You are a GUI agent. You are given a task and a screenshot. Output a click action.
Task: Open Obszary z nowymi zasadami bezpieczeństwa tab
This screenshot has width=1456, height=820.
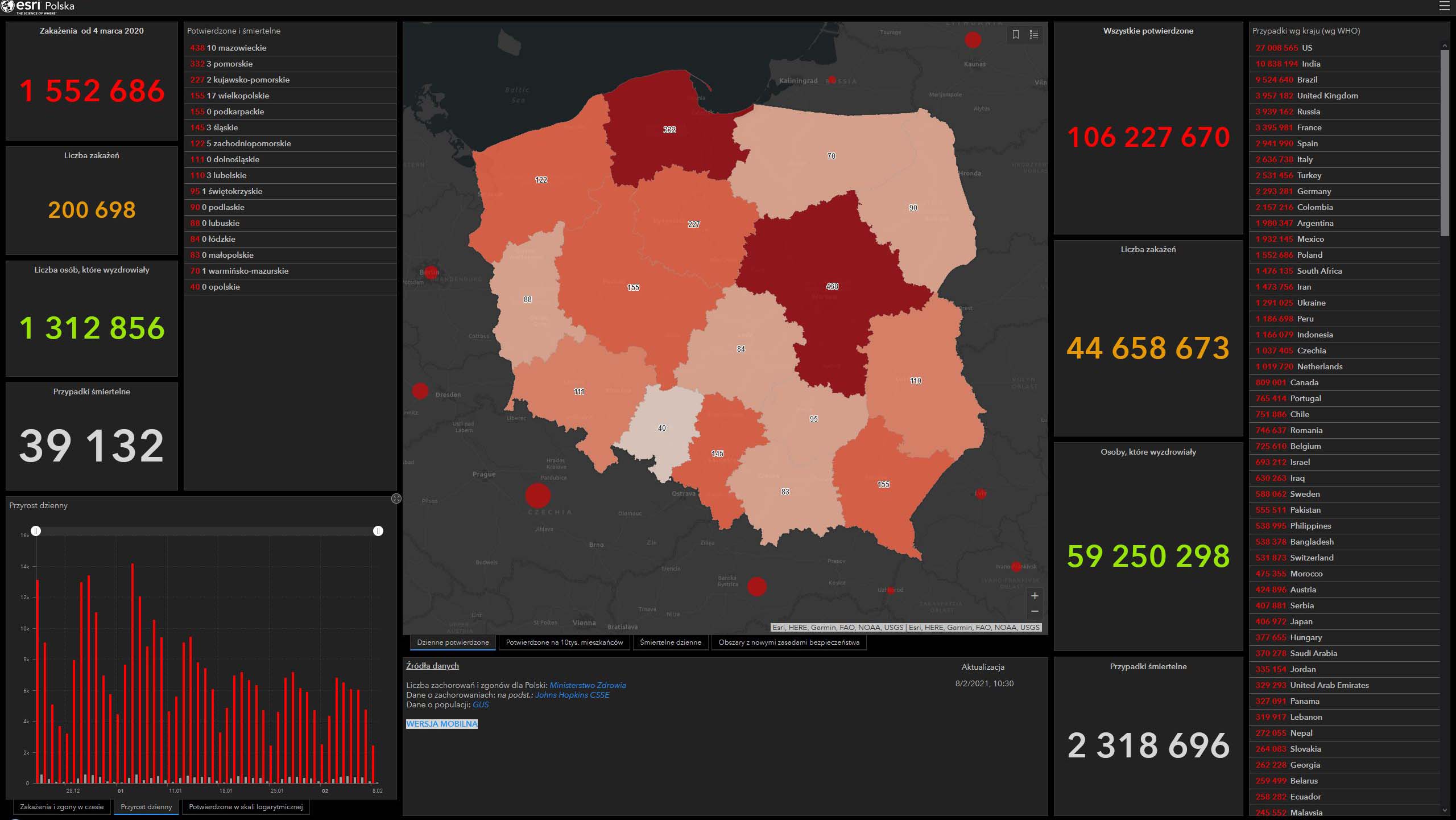coord(788,642)
